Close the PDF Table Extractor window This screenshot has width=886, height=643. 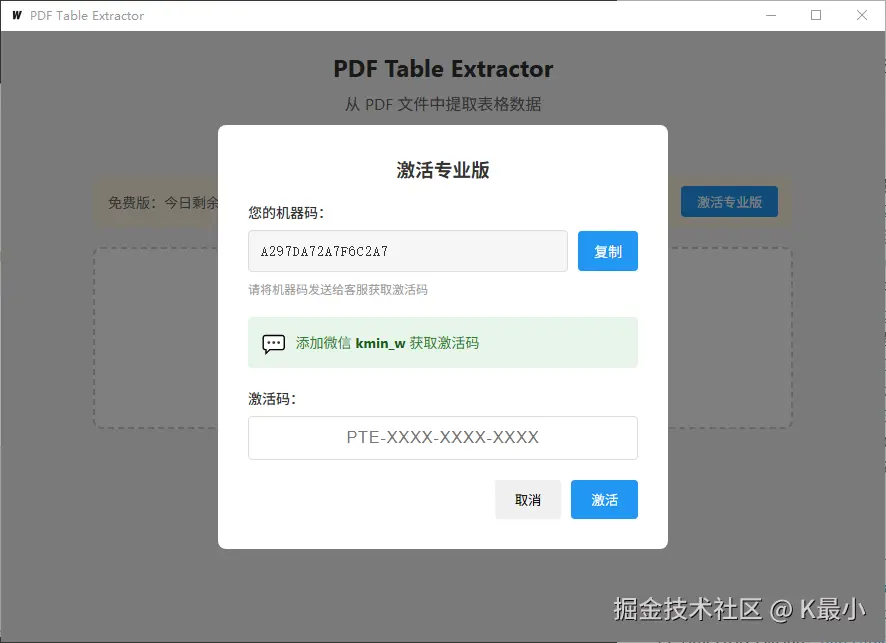point(862,15)
